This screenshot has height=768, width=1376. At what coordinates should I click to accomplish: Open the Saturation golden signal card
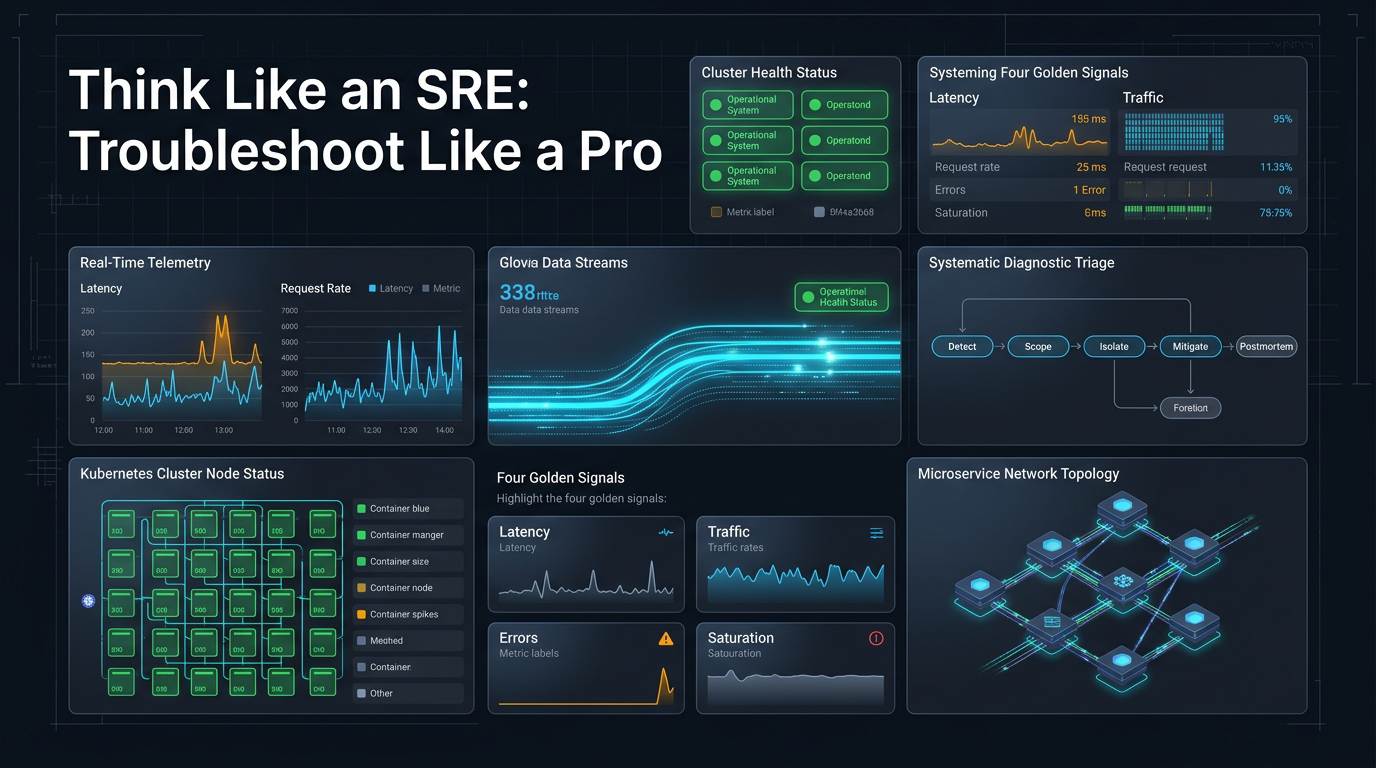click(795, 668)
